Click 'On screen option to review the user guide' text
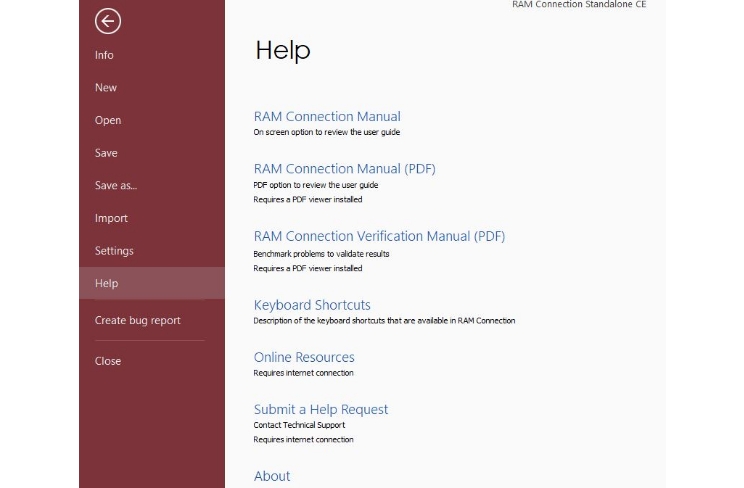 pos(326,132)
